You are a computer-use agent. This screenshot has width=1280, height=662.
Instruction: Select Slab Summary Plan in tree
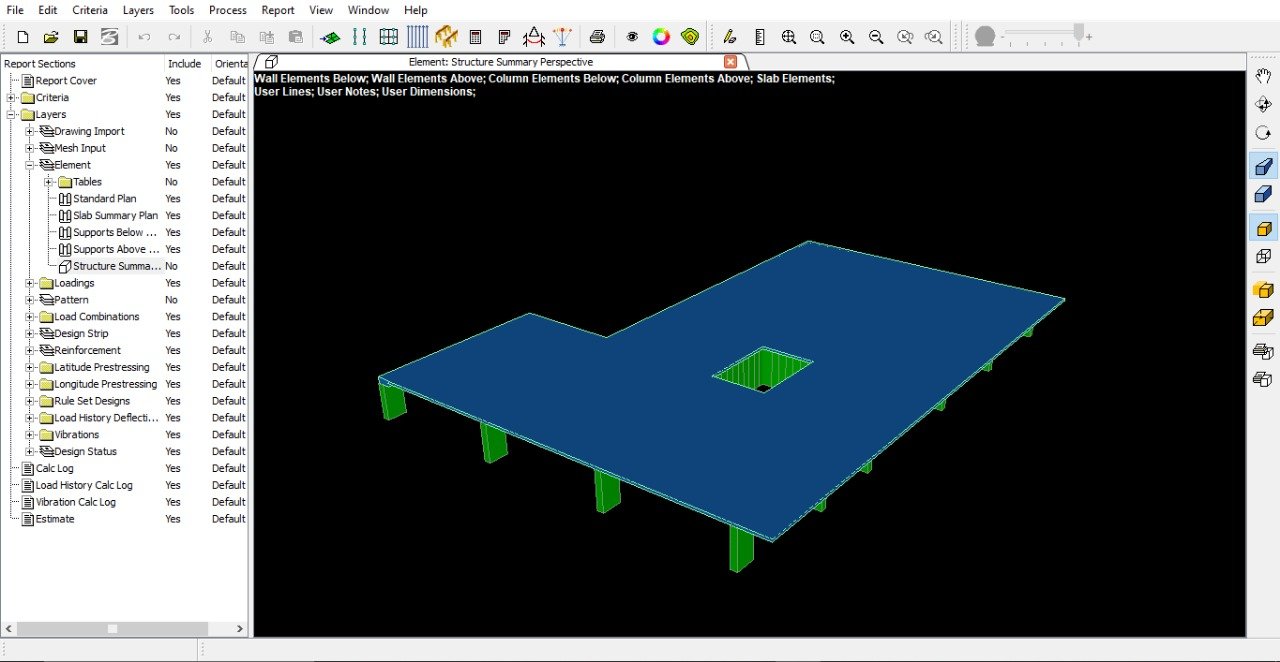pyautogui.click(x=115, y=215)
